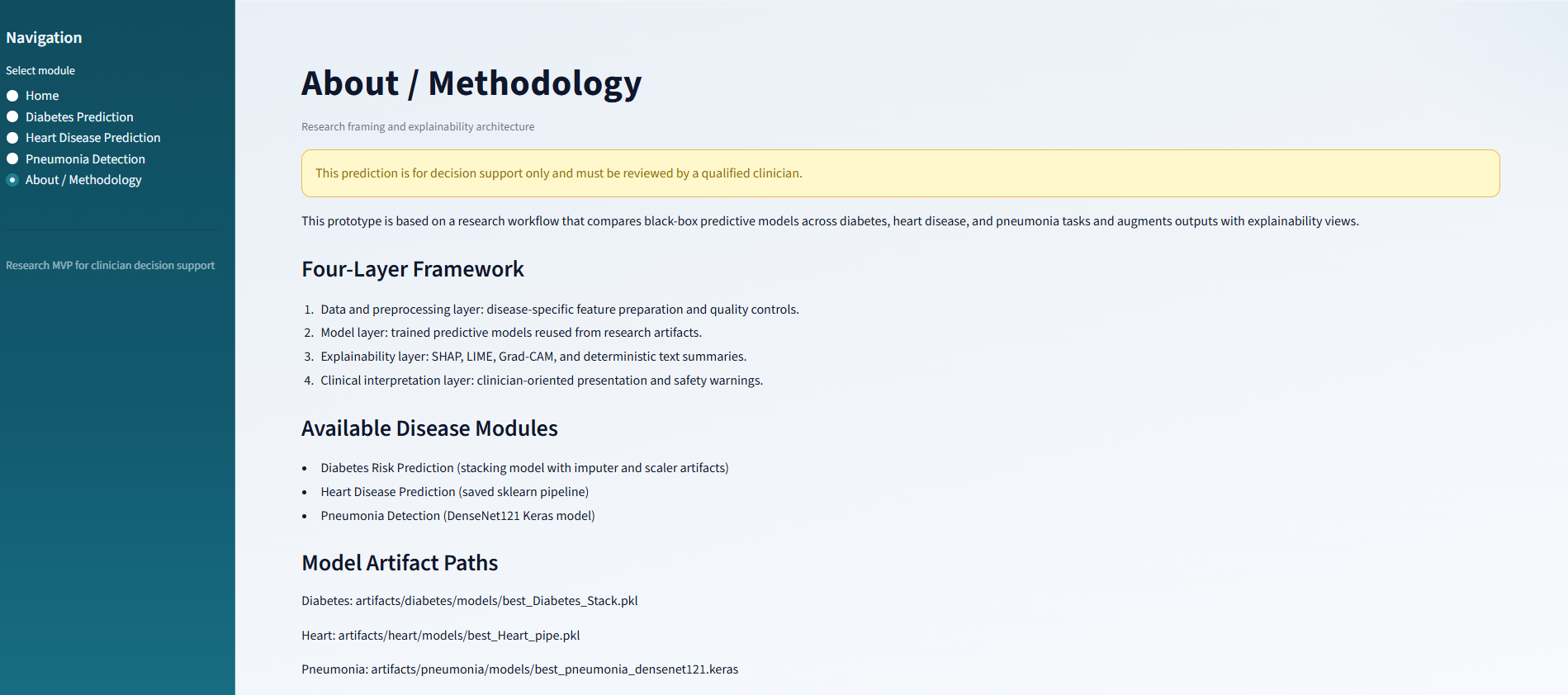Image resolution: width=1568 pixels, height=695 pixels.
Task: Click the Explainability layer list item
Action: click(x=533, y=357)
